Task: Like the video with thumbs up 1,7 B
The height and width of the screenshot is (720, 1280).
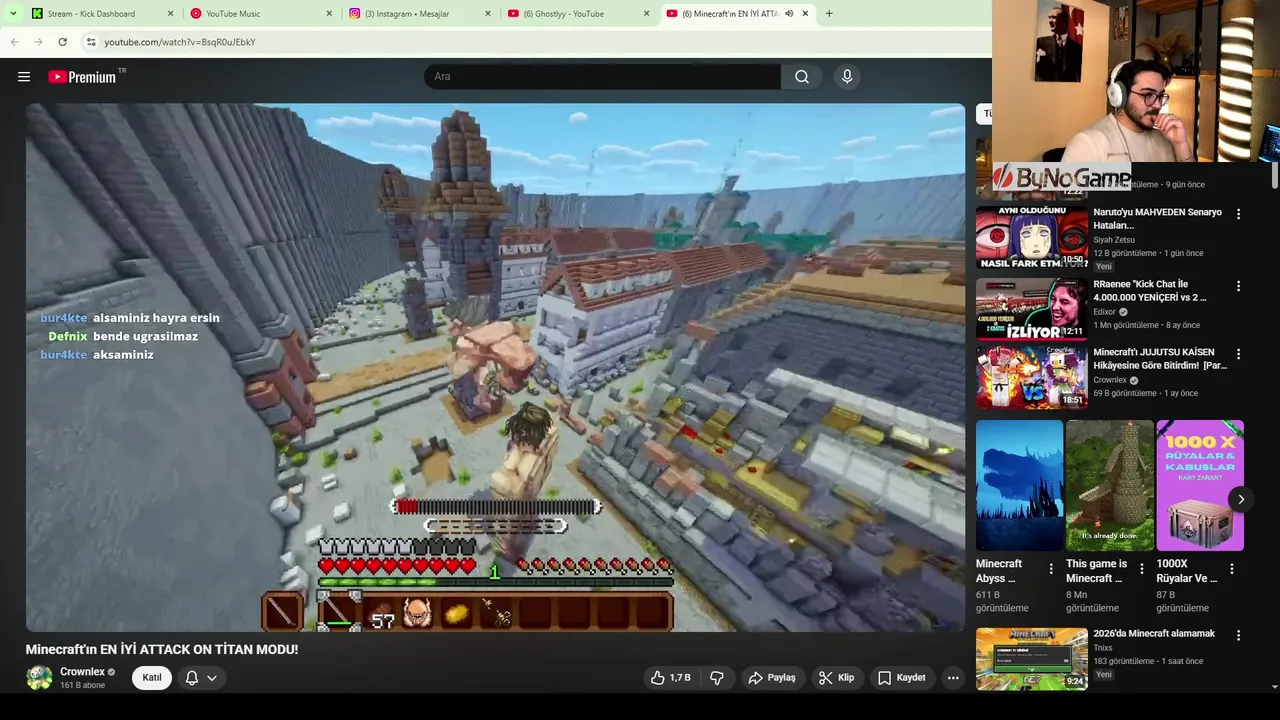Action: 670,678
